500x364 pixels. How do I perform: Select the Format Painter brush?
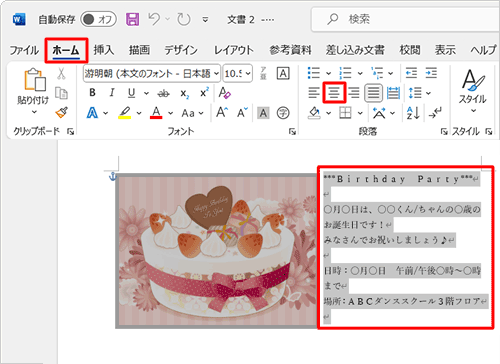tap(62, 113)
